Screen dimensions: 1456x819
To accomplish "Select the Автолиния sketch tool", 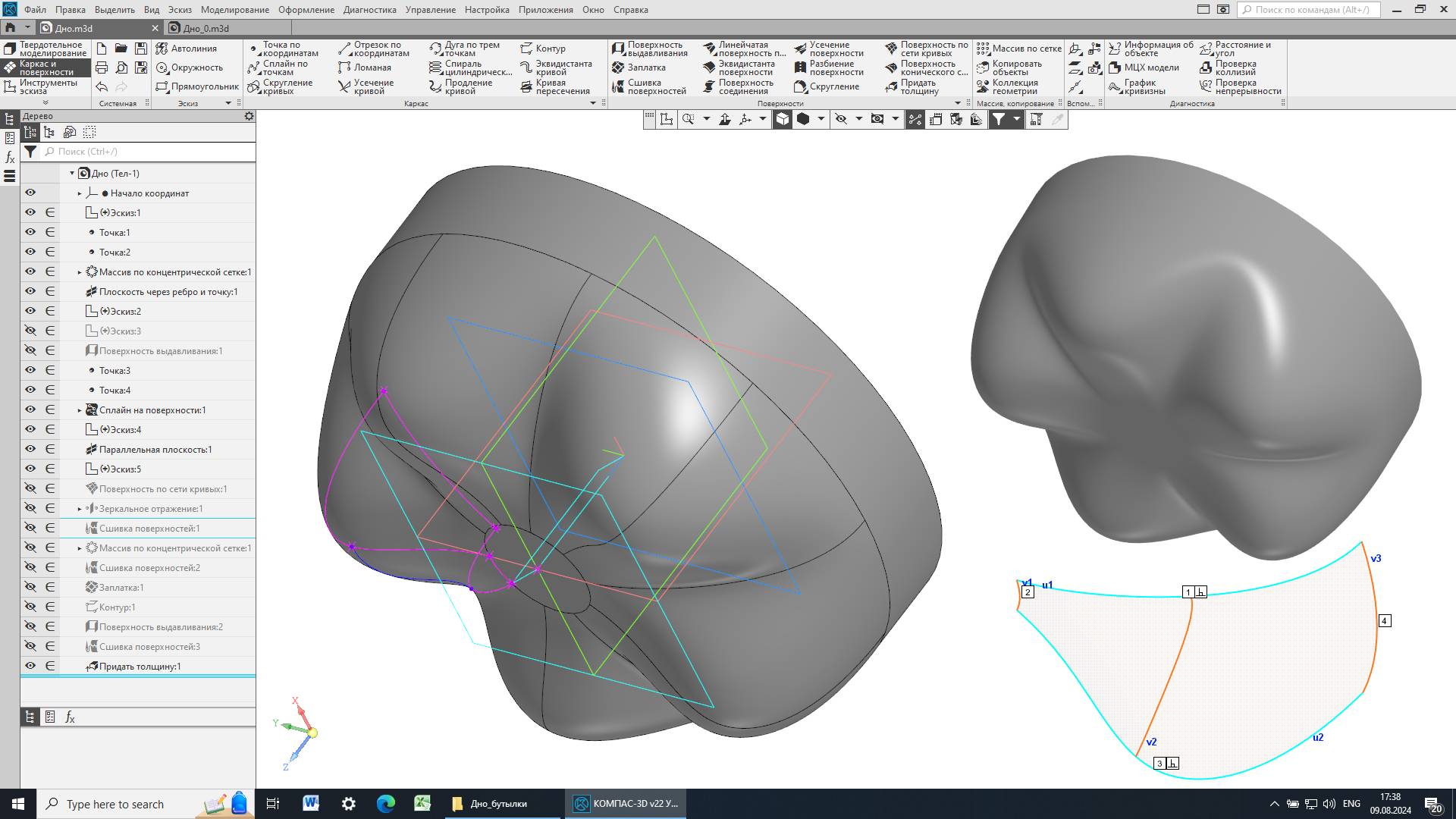I will [187, 49].
